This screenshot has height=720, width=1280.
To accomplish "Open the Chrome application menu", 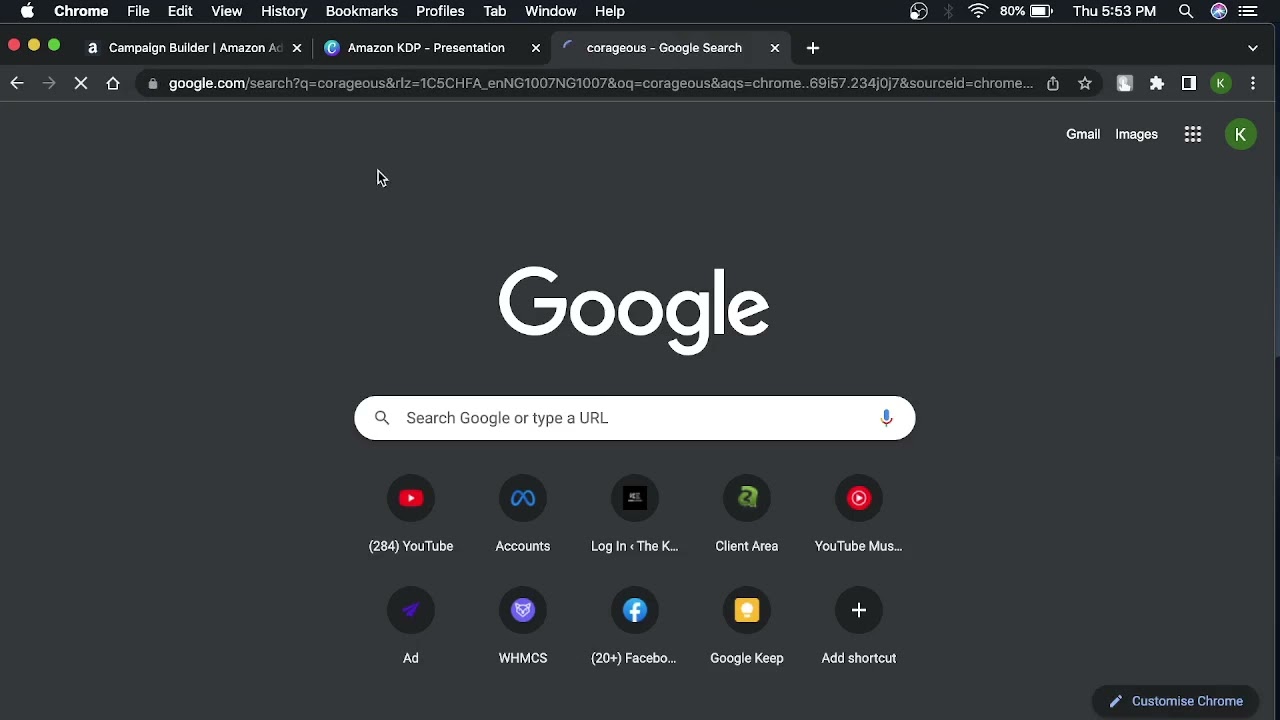I will coord(81,11).
